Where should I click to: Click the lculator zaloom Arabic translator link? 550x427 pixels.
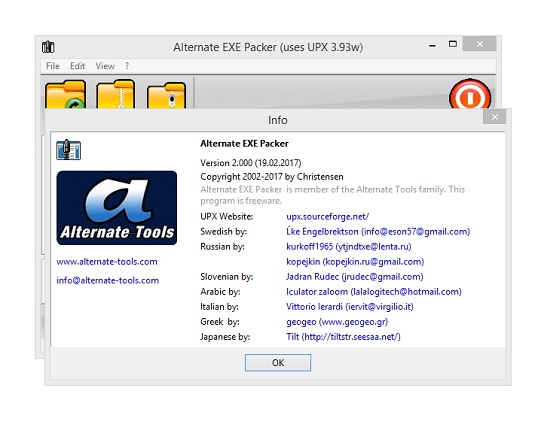point(374,292)
